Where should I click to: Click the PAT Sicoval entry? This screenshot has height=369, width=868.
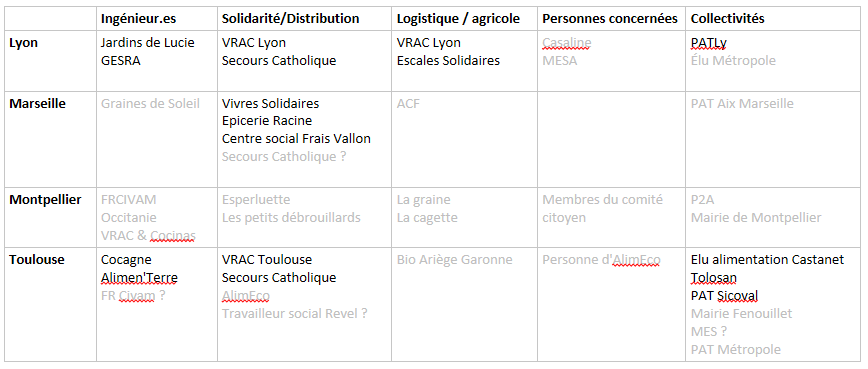click(x=724, y=296)
